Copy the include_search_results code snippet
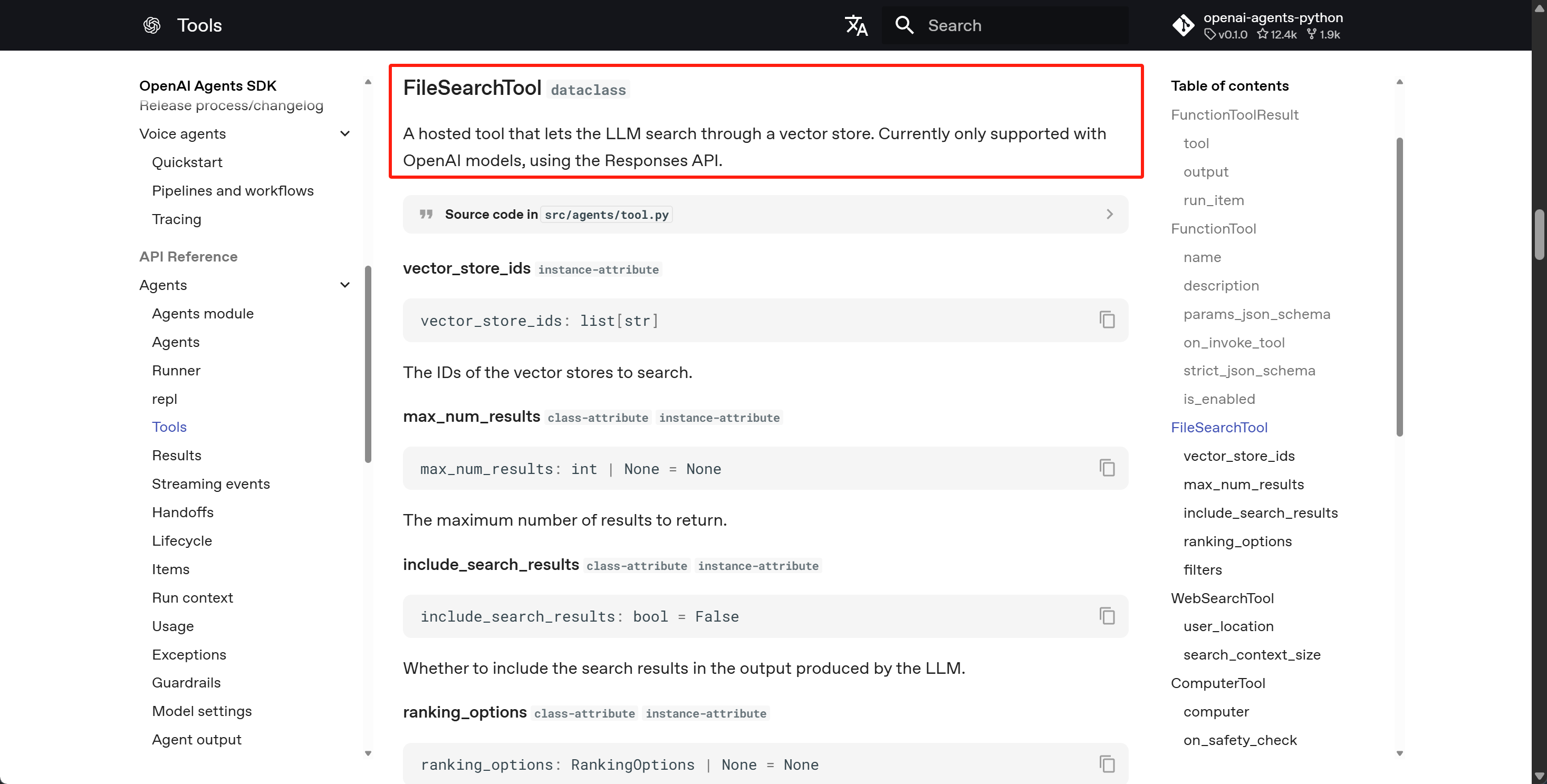 [1107, 616]
